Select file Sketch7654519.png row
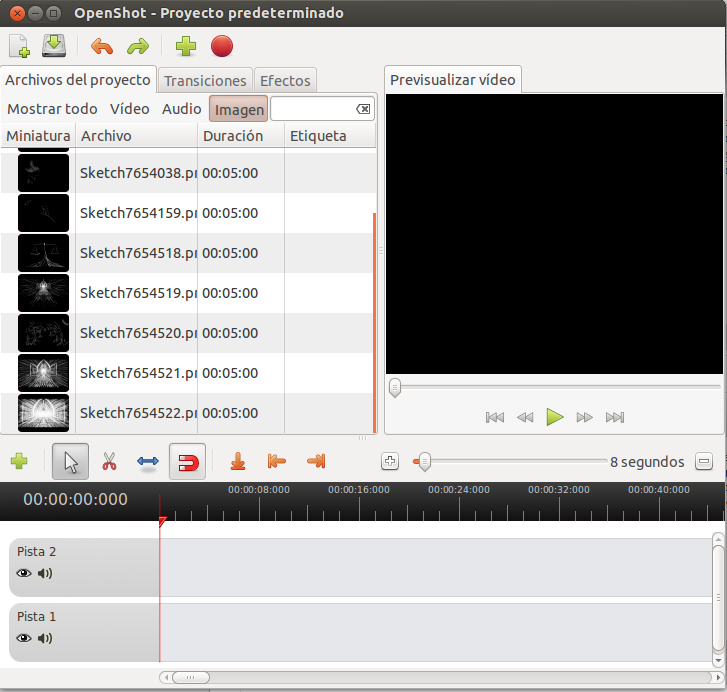Screen dimensions: 727x692 tap(187, 293)
